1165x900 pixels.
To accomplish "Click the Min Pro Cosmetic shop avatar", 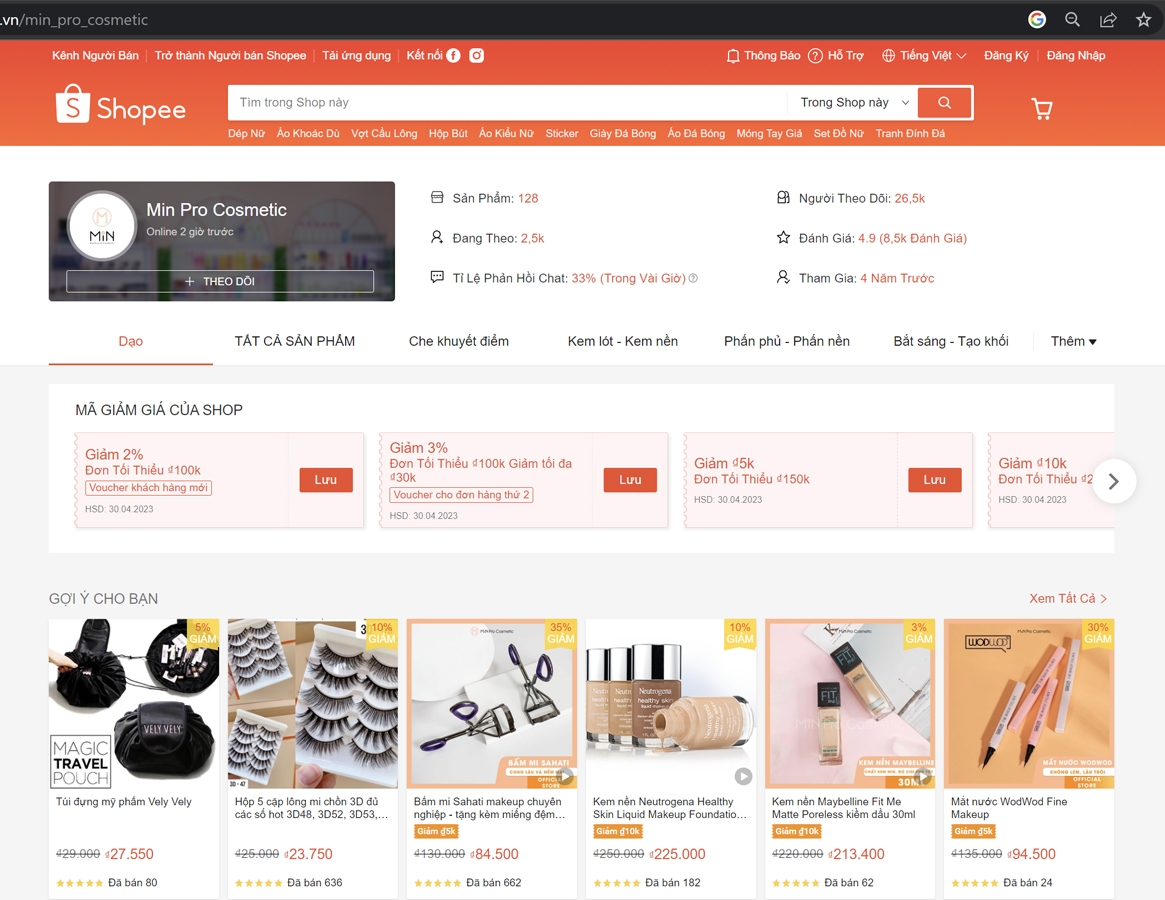I will (102, 226).
